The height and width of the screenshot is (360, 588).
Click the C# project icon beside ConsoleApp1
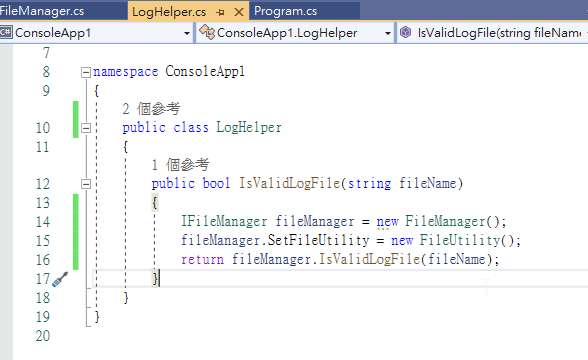point(6,32)
